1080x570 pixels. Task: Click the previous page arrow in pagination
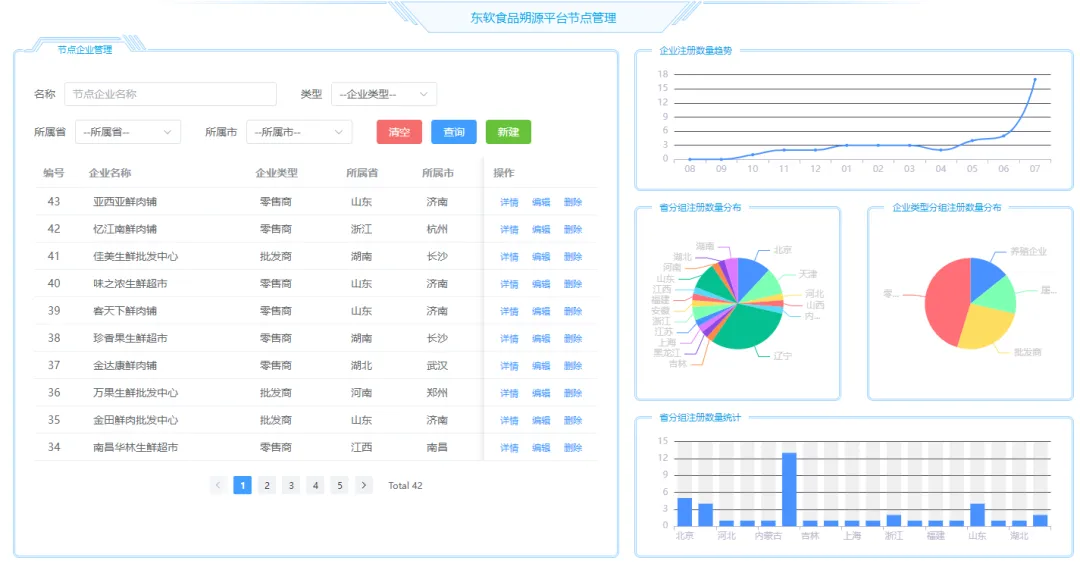coord(218,485)
